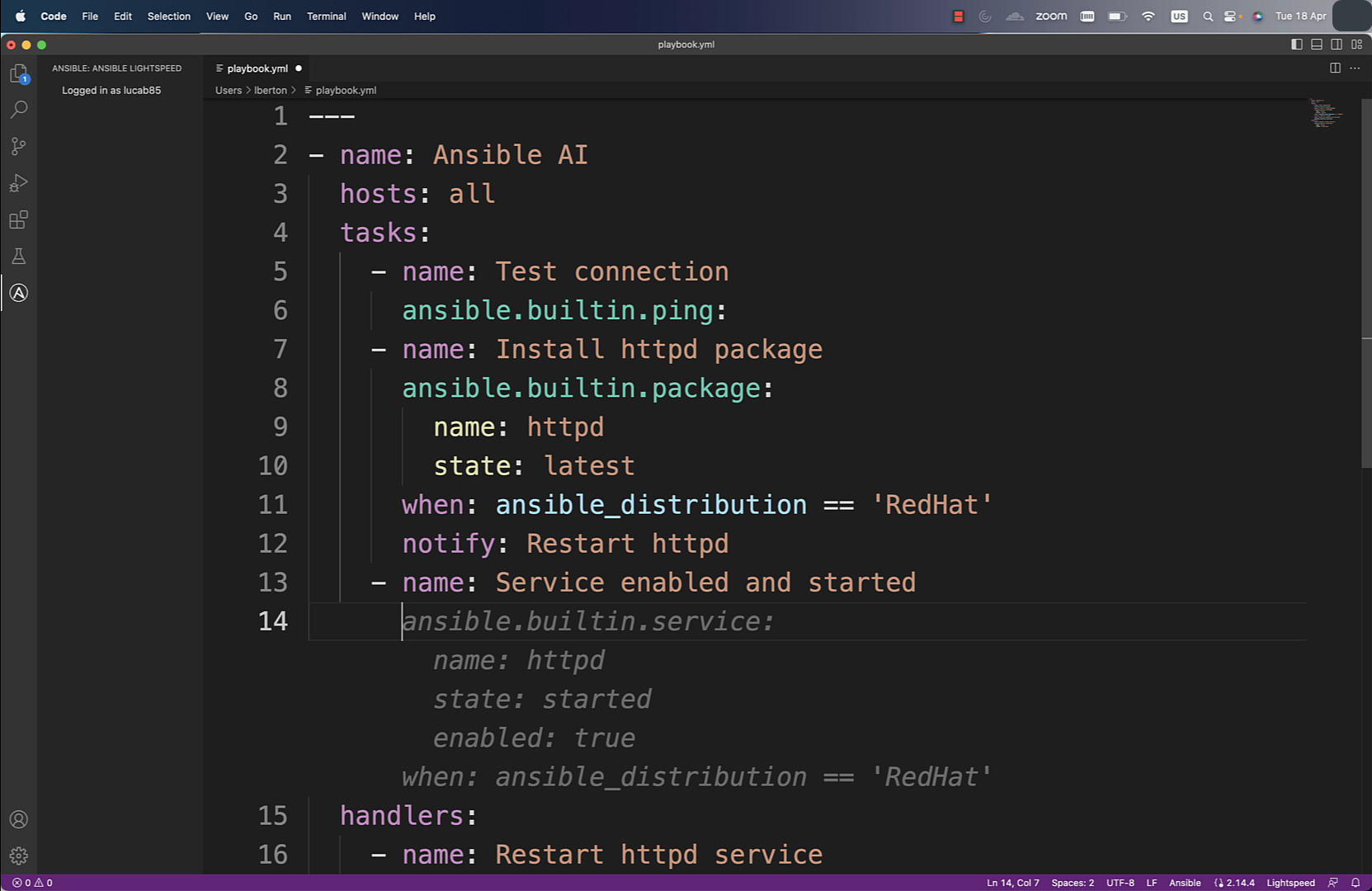Viewport: 1372px width, 891px height.
Task: Open the View menu
Action: click(x=217, y=16)
